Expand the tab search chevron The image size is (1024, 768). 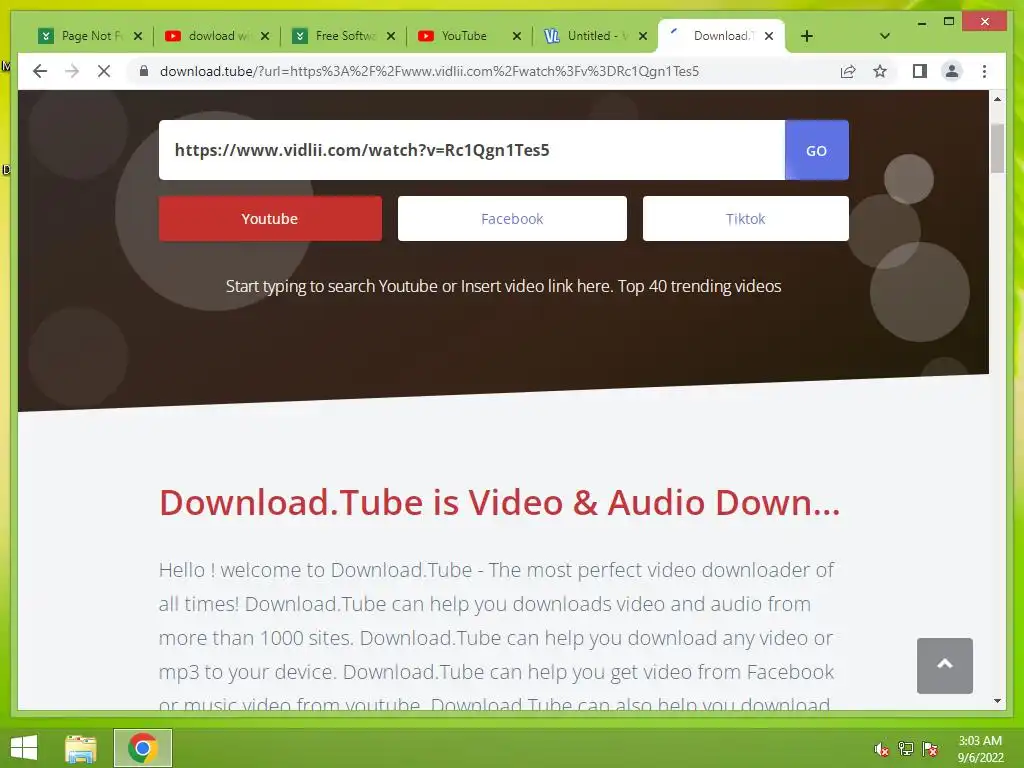coord(885,36)
